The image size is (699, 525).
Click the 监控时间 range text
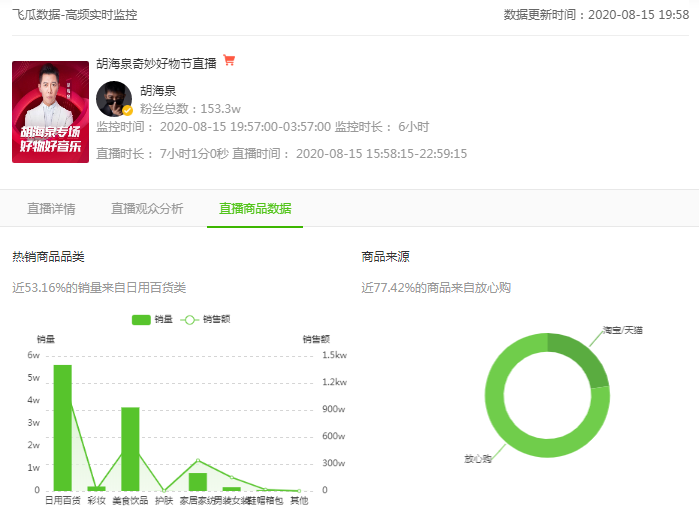(214, 127)
